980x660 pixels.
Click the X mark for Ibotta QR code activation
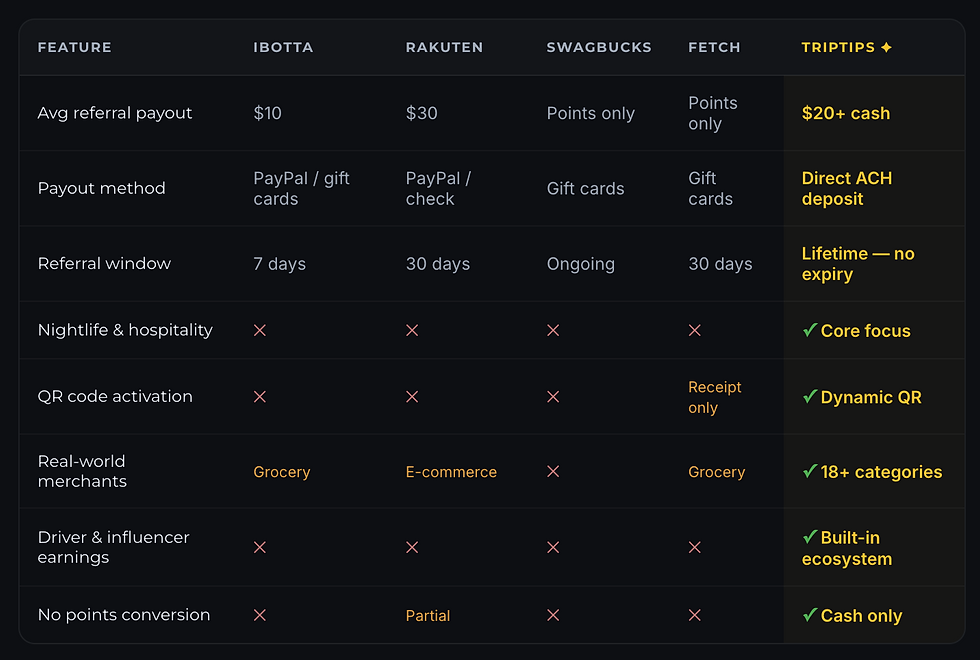click(x=260, y=396)
